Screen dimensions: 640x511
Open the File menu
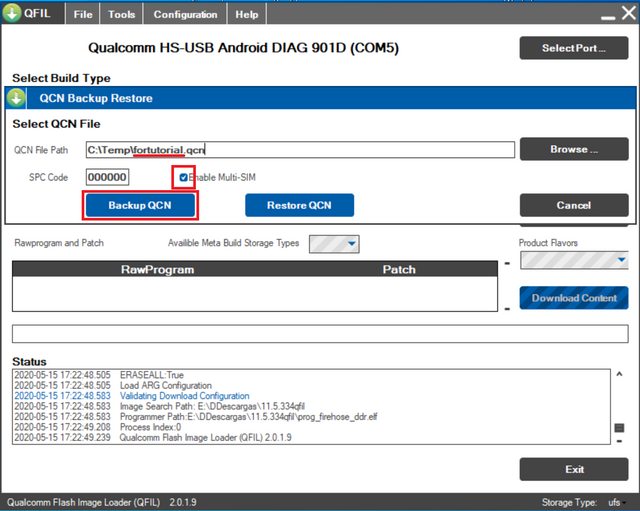[83, 14]
